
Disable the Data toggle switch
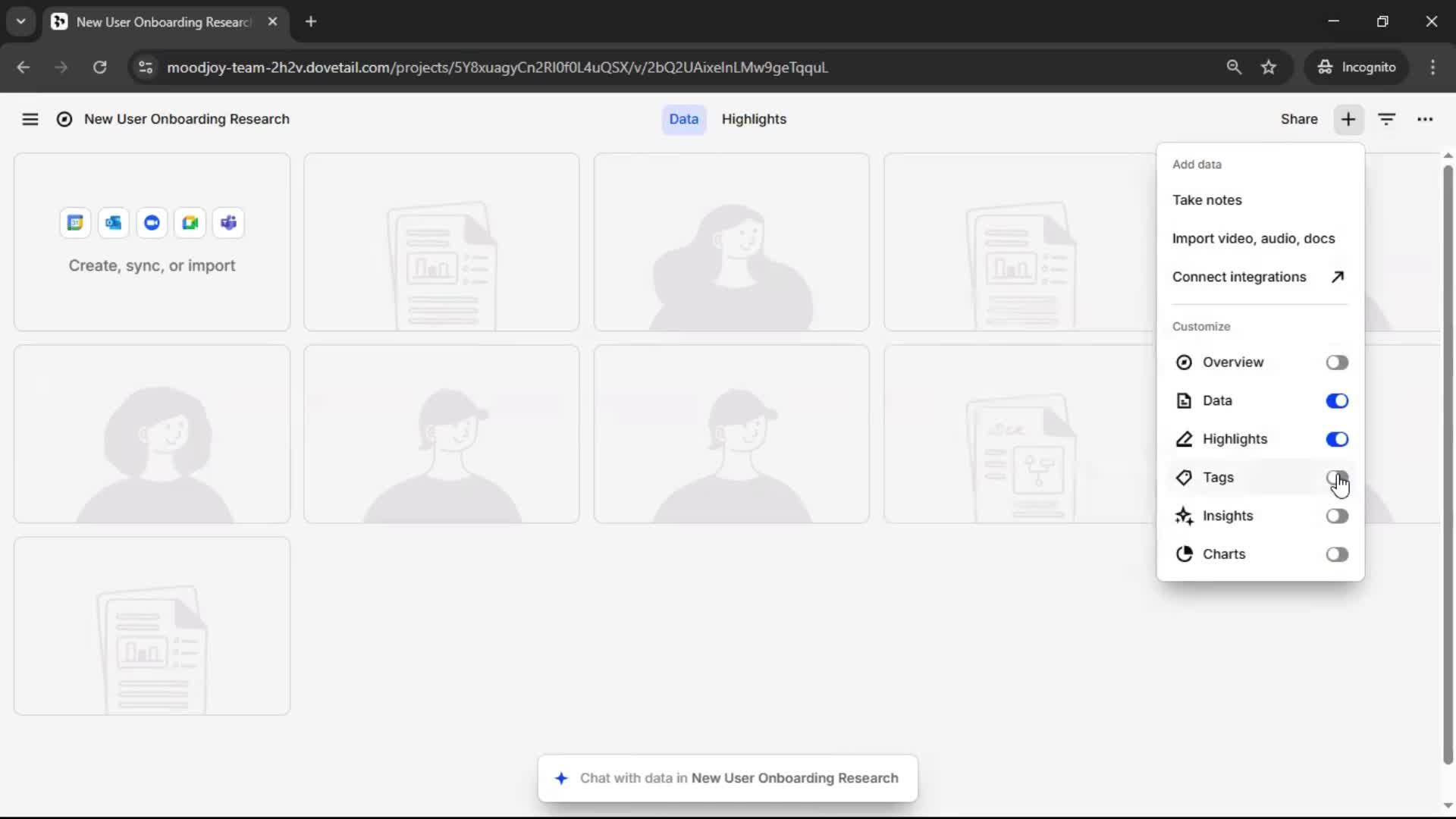point(1336,401)
